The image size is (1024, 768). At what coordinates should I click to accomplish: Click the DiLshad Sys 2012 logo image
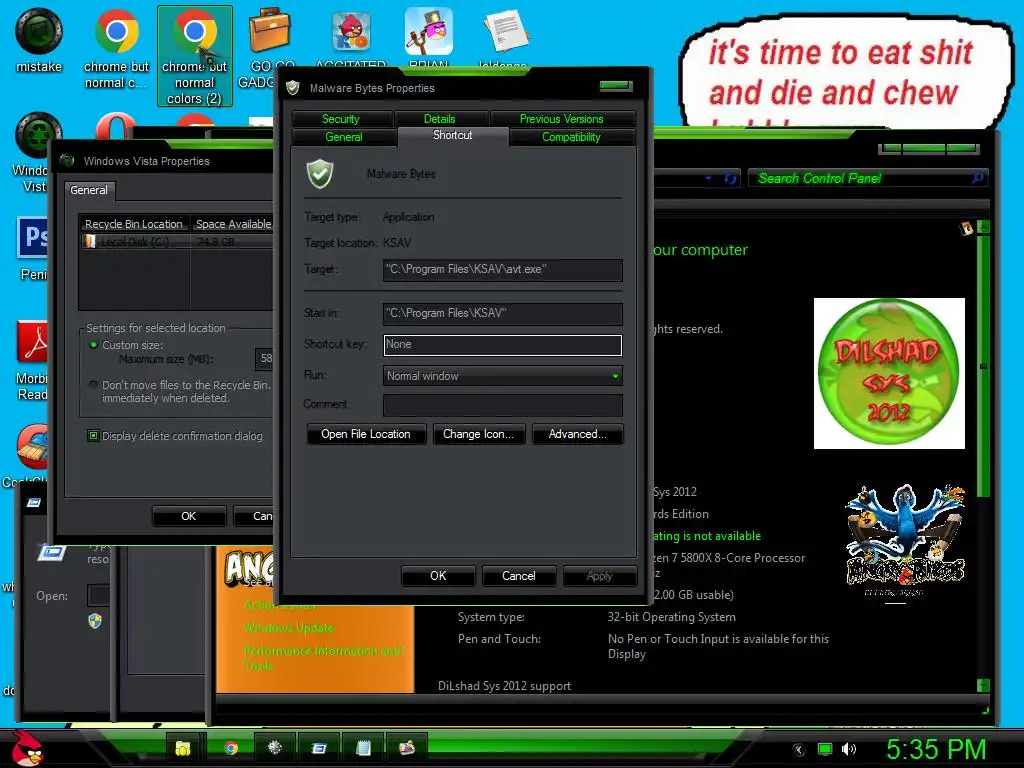(x=889, y=374)
